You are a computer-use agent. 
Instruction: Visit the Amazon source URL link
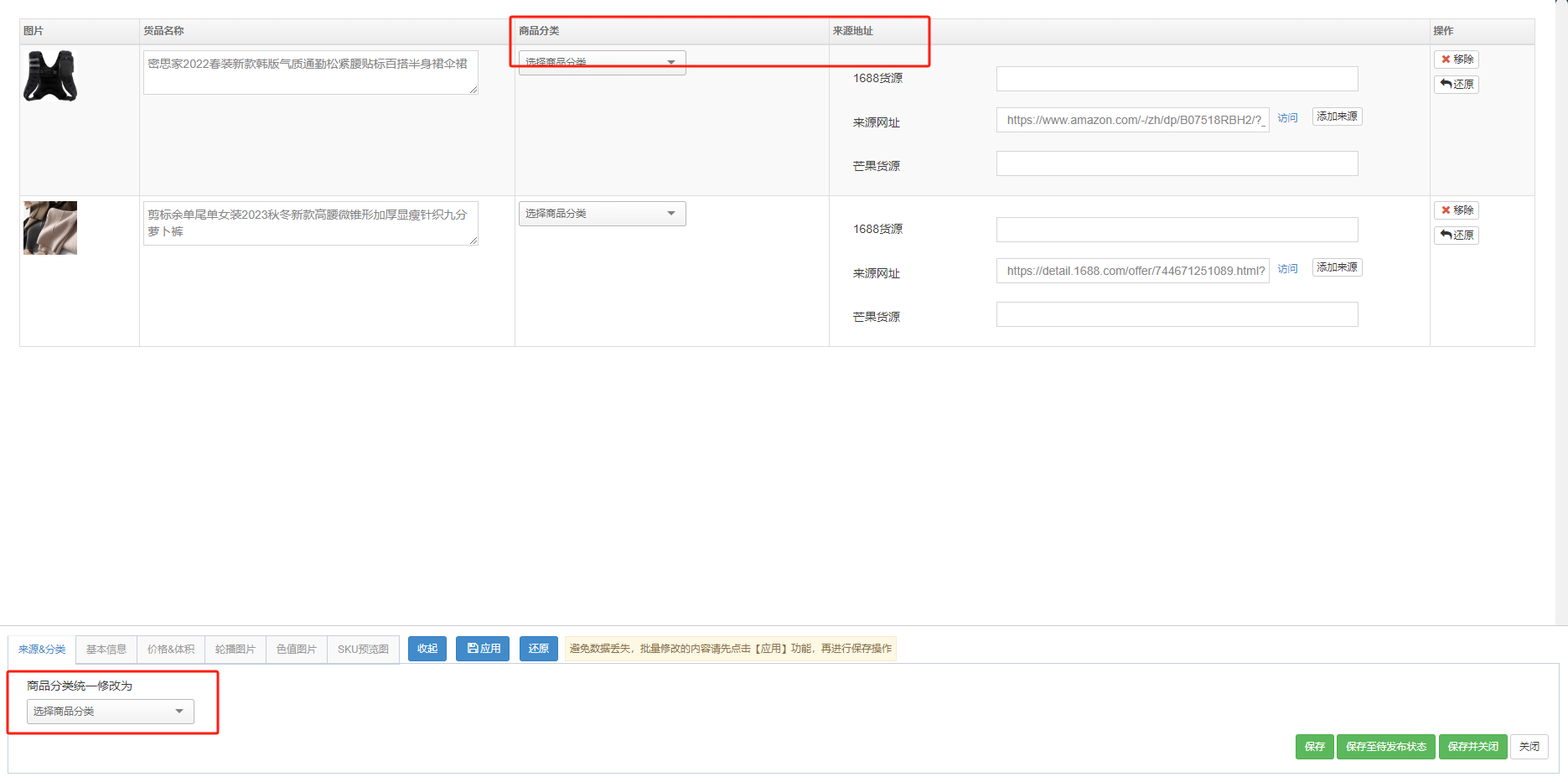(x=1287, y=118)
